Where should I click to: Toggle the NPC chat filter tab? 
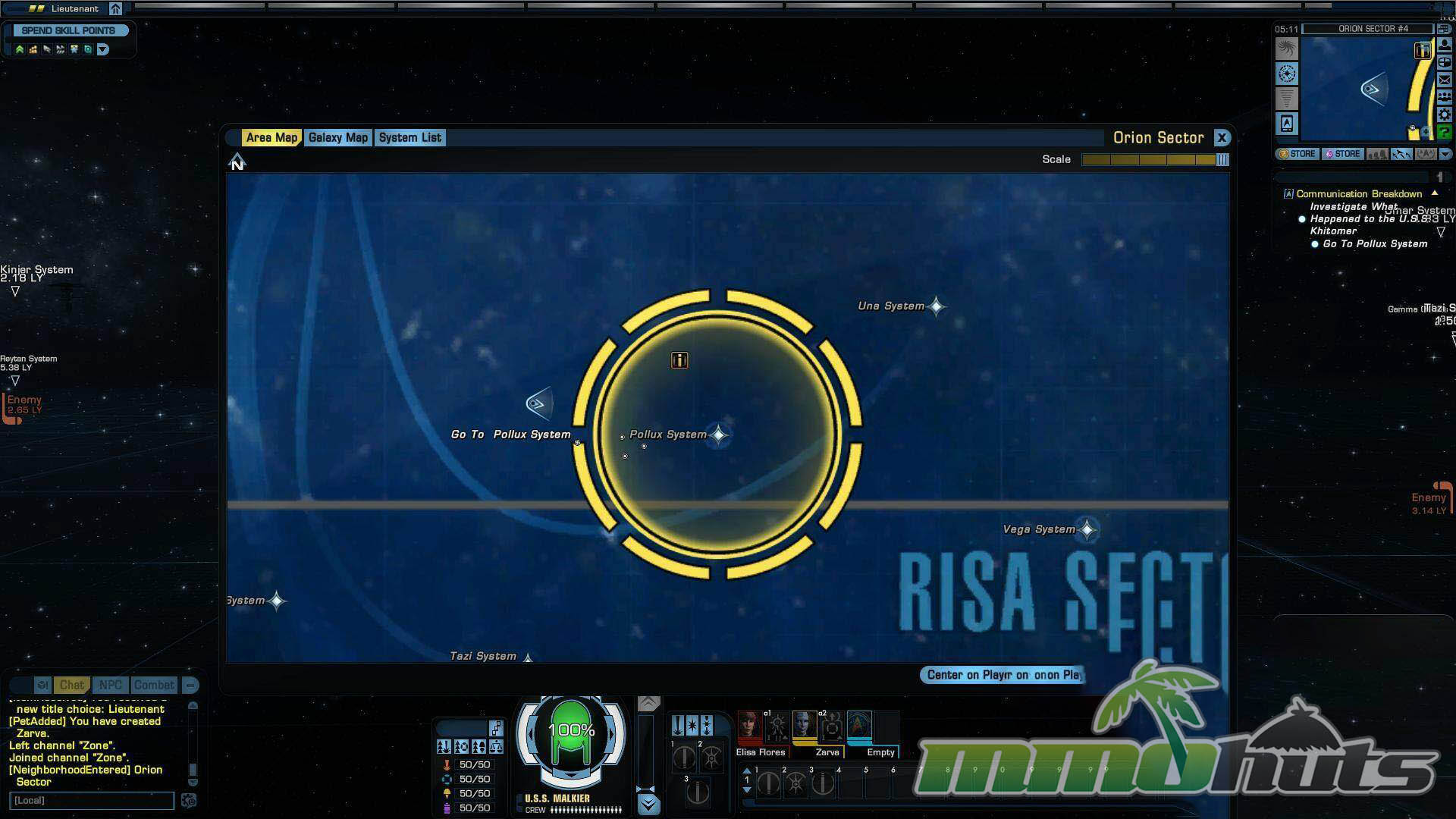[x=110, y=685]
